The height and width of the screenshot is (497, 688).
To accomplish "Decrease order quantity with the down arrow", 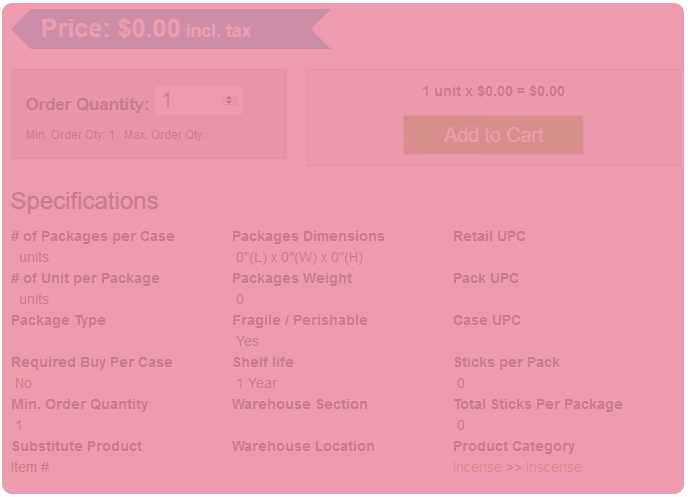I will pyautogui.click(x=229, y=103).
